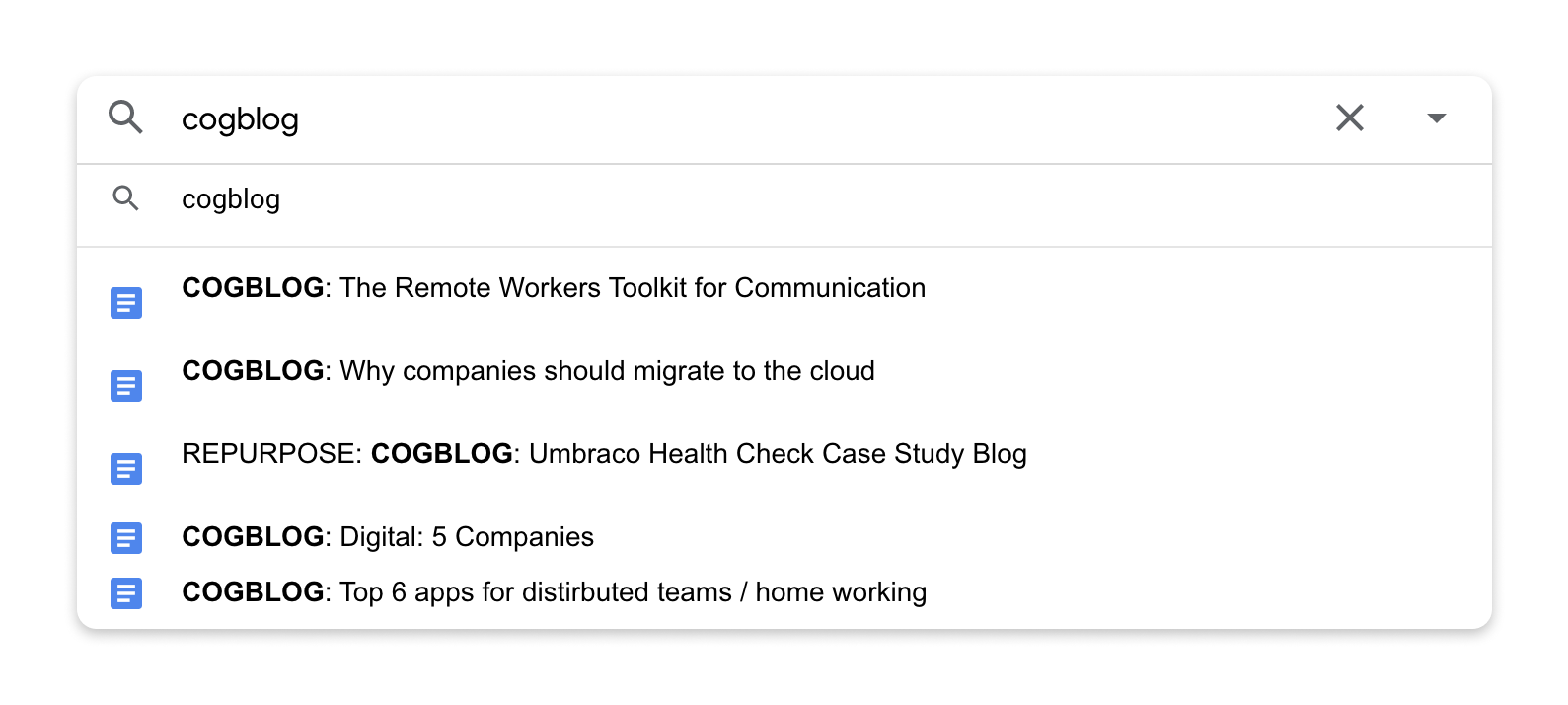Viewport: 1568px width, 705px height.
Task: Click the REPURPOSE prefix in the third result
Action: (x=271, y=454)
